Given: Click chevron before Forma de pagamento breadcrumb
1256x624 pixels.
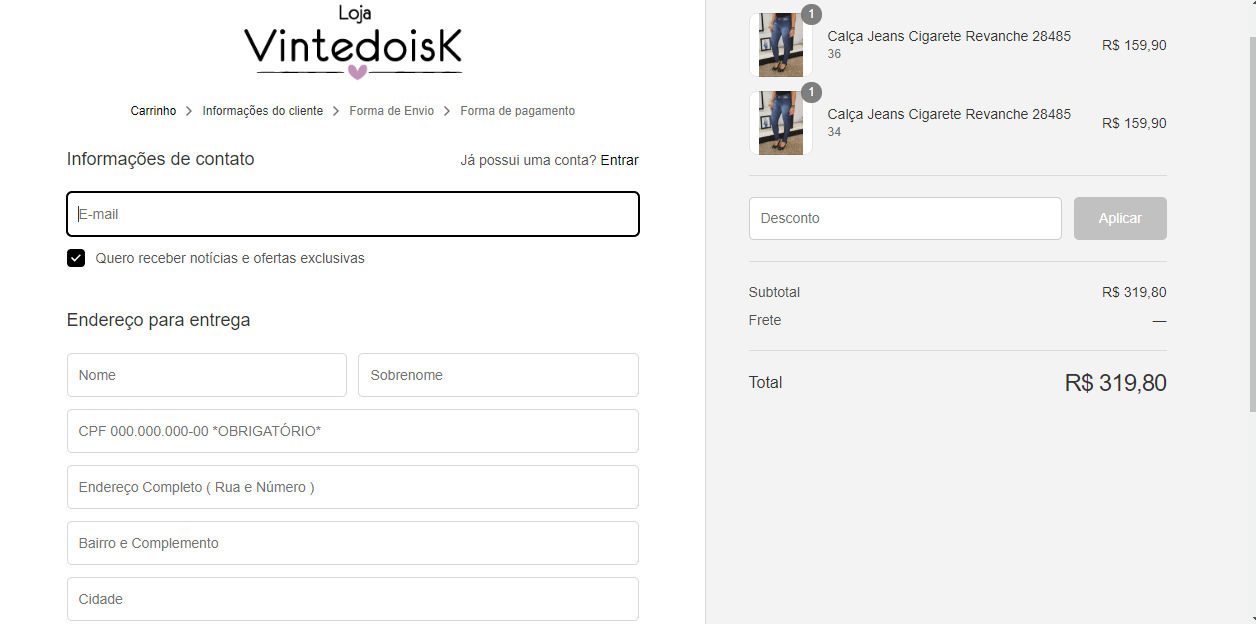Looking at the screenshot, I should [447, 111].
